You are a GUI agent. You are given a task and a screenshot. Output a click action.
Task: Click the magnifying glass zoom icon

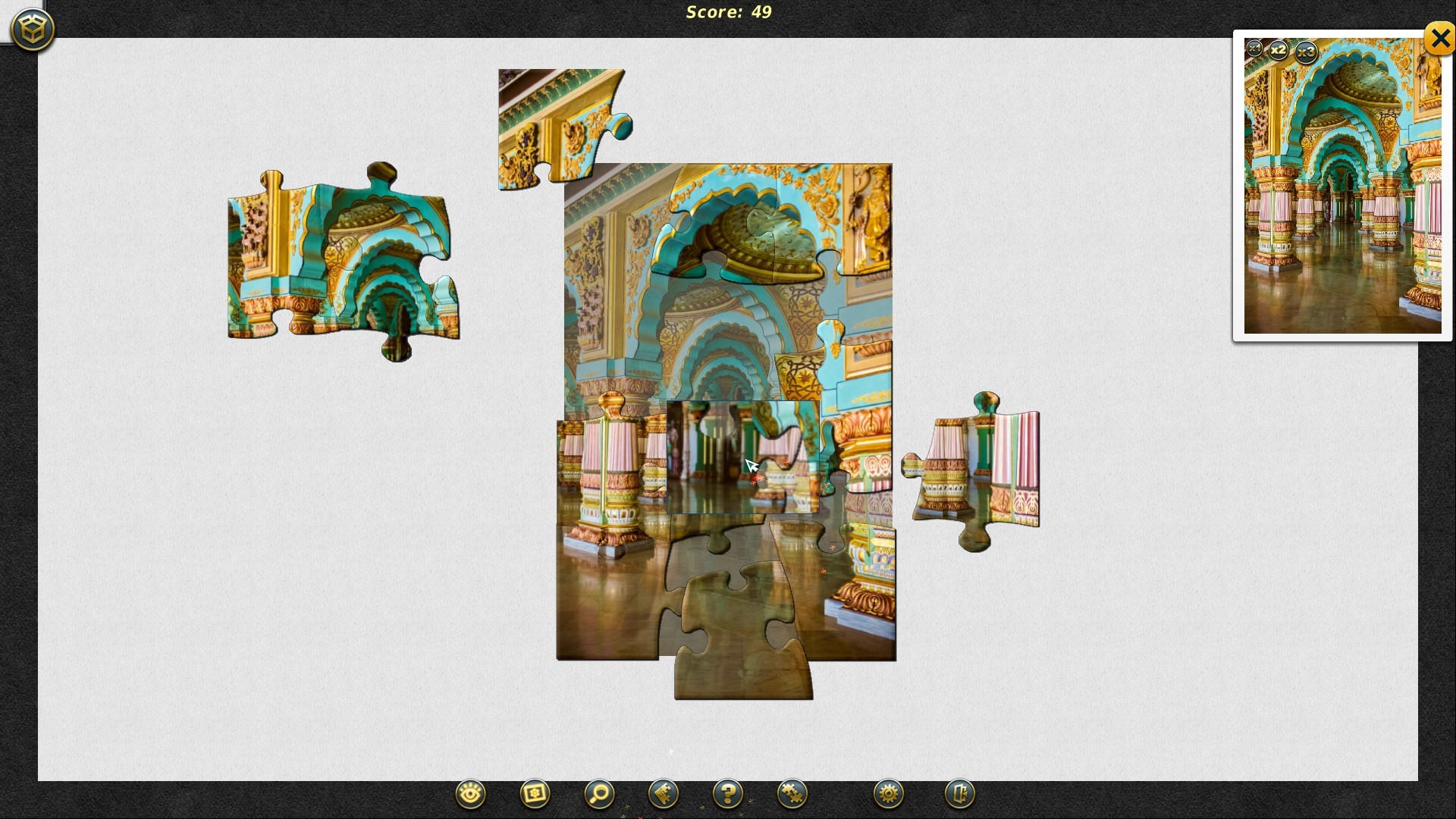pyautogui.click(x=599, y=794)
